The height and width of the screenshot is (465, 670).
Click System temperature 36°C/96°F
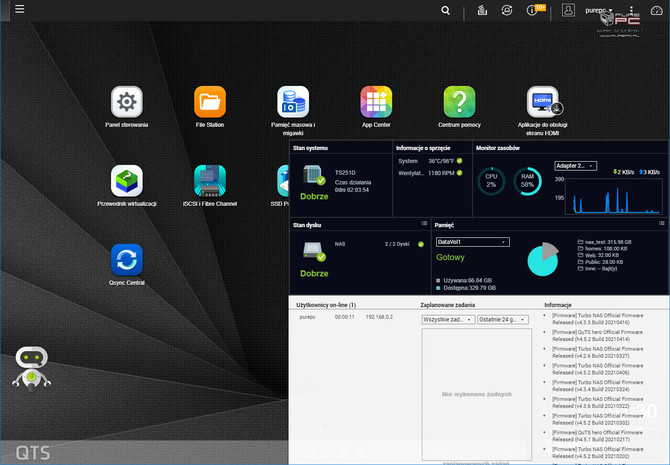coord(441,161)
